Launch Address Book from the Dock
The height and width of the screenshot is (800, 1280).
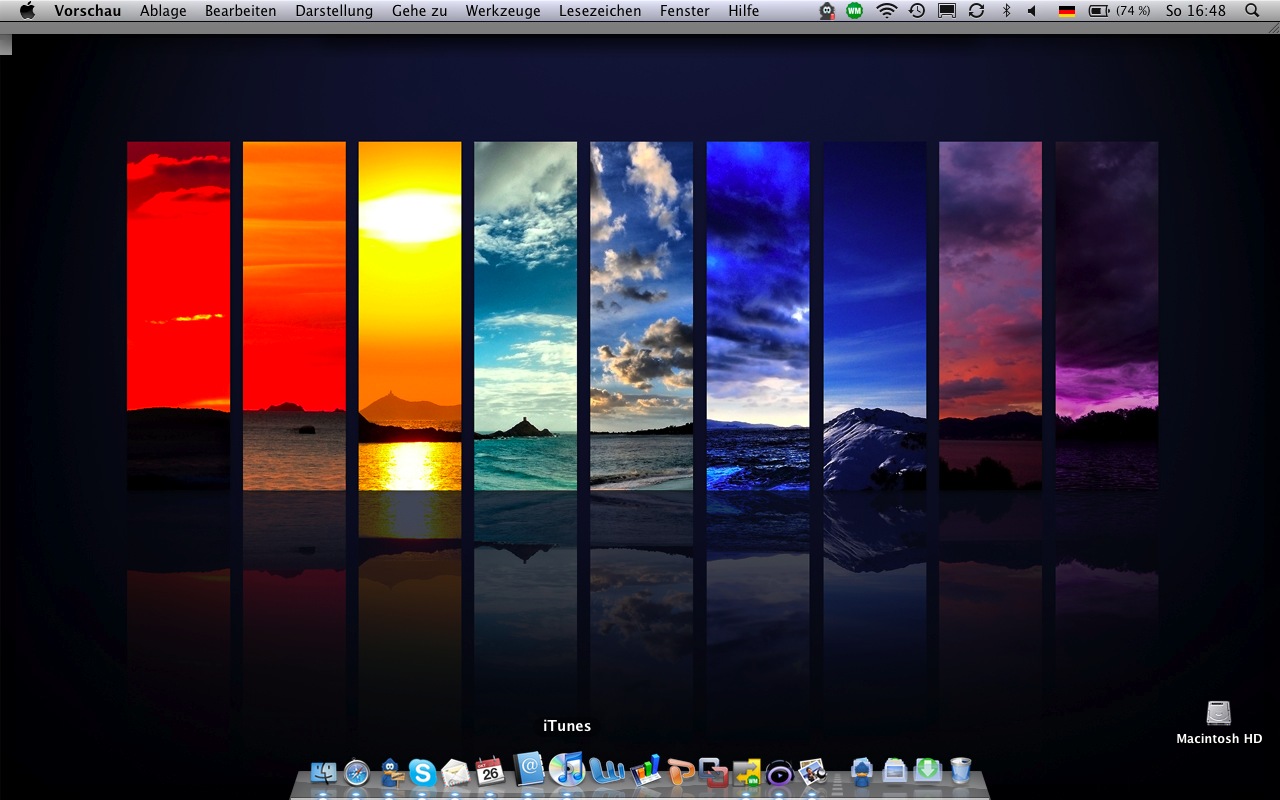pos(529,770)
